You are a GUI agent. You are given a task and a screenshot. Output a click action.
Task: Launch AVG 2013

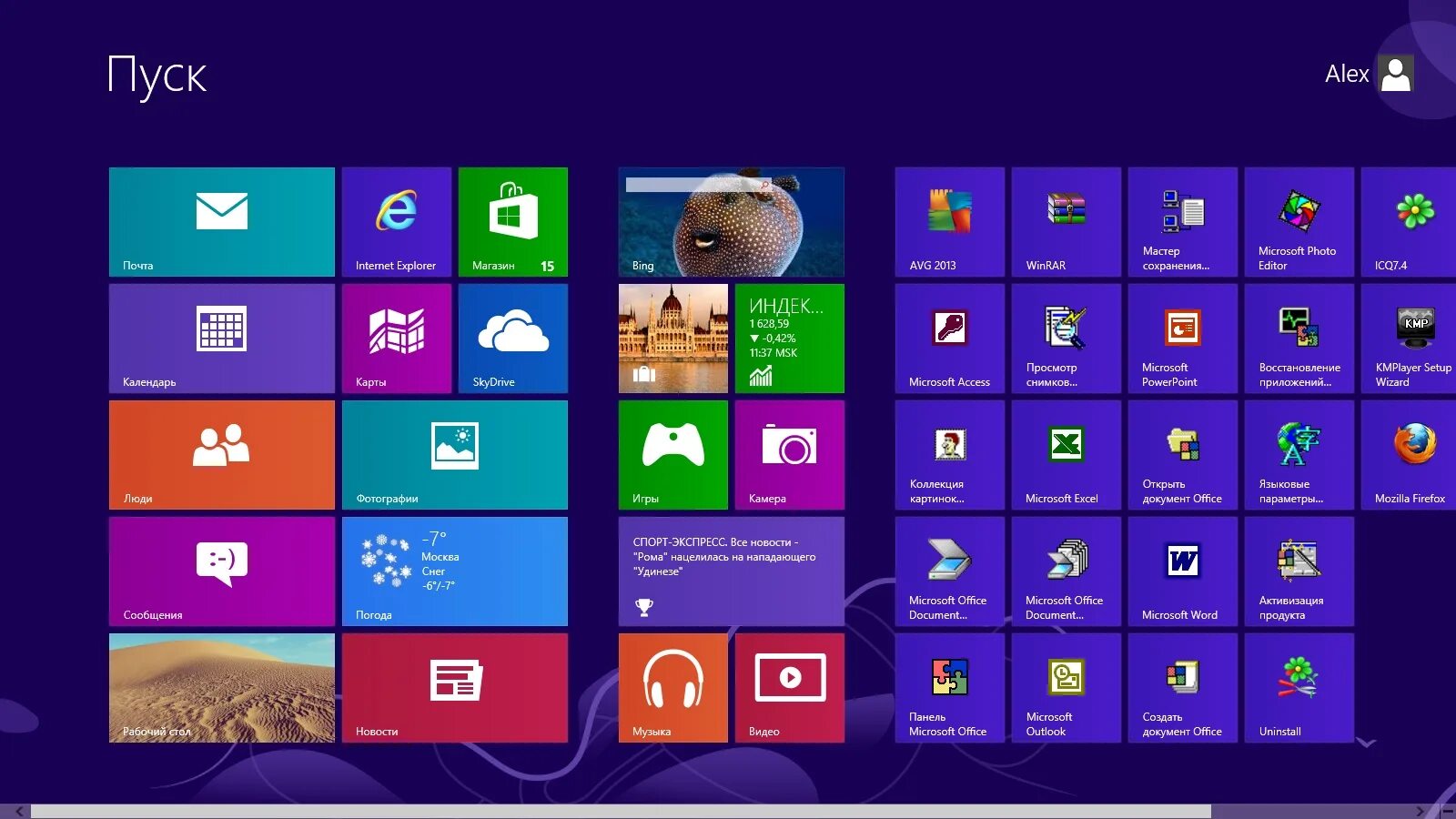pos(950,222)
